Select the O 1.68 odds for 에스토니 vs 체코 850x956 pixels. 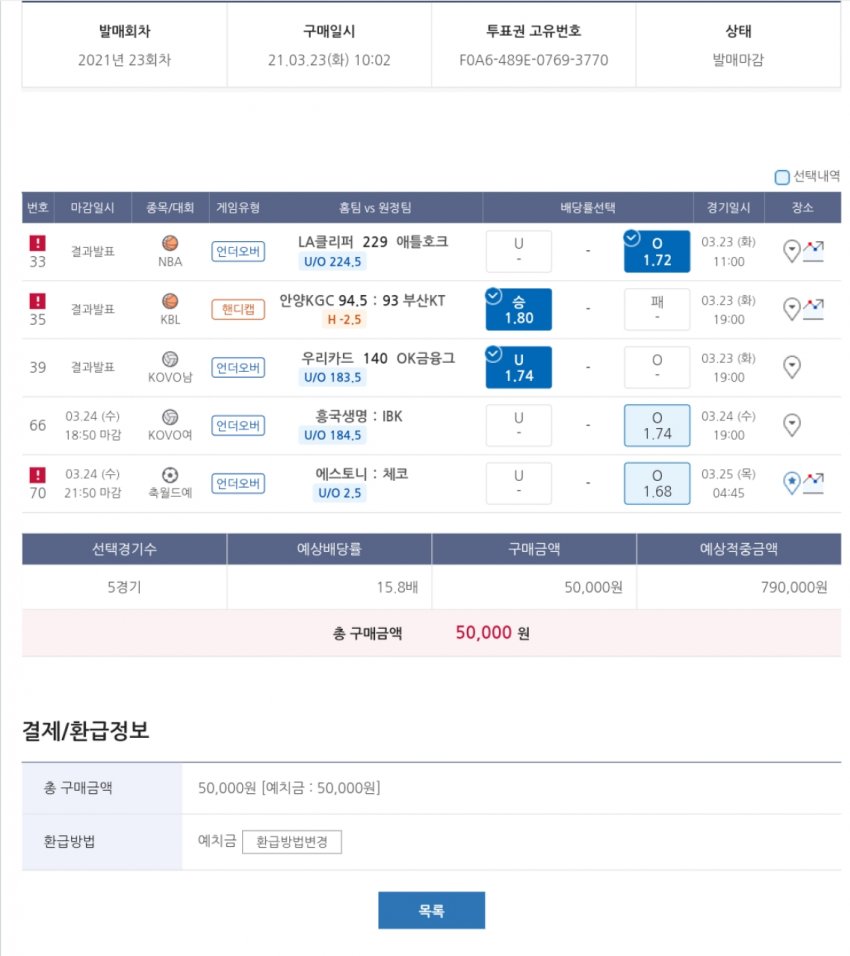(656, 483)
